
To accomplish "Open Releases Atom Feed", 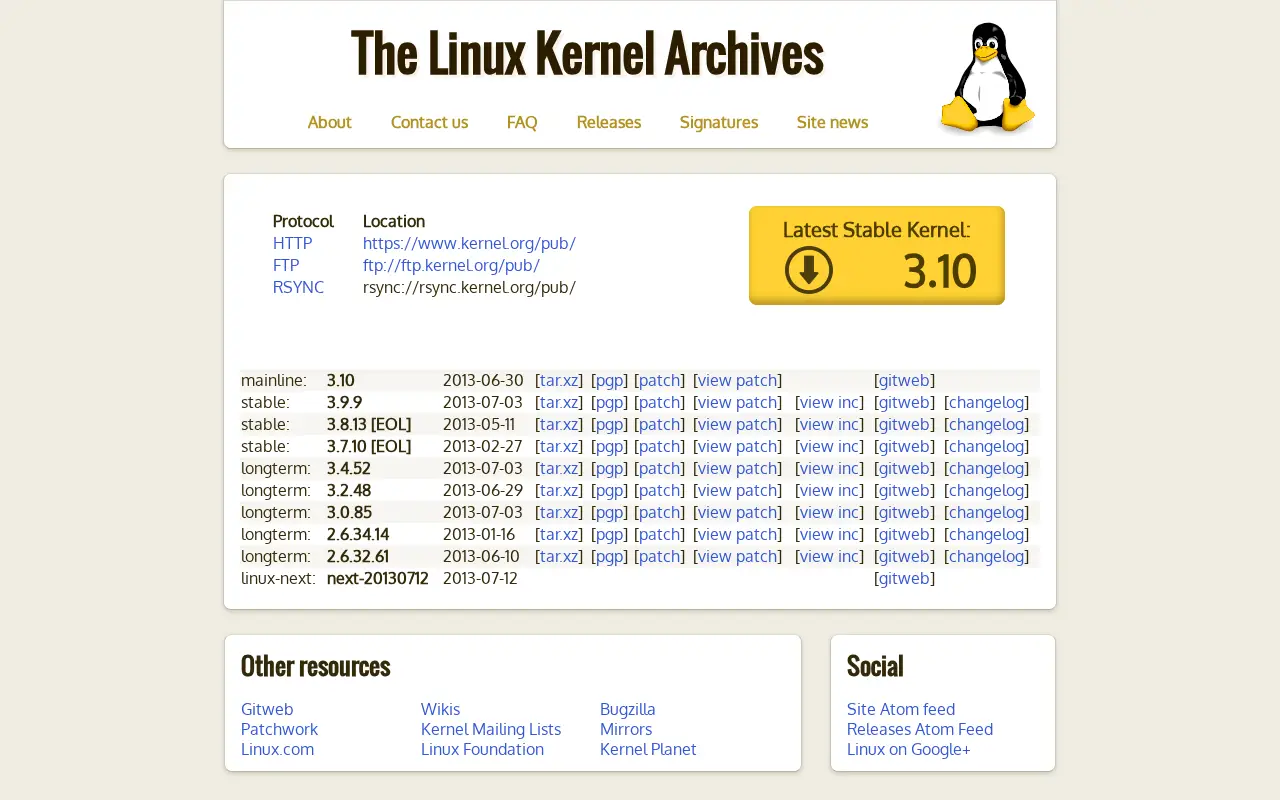I will click(920, 729).
